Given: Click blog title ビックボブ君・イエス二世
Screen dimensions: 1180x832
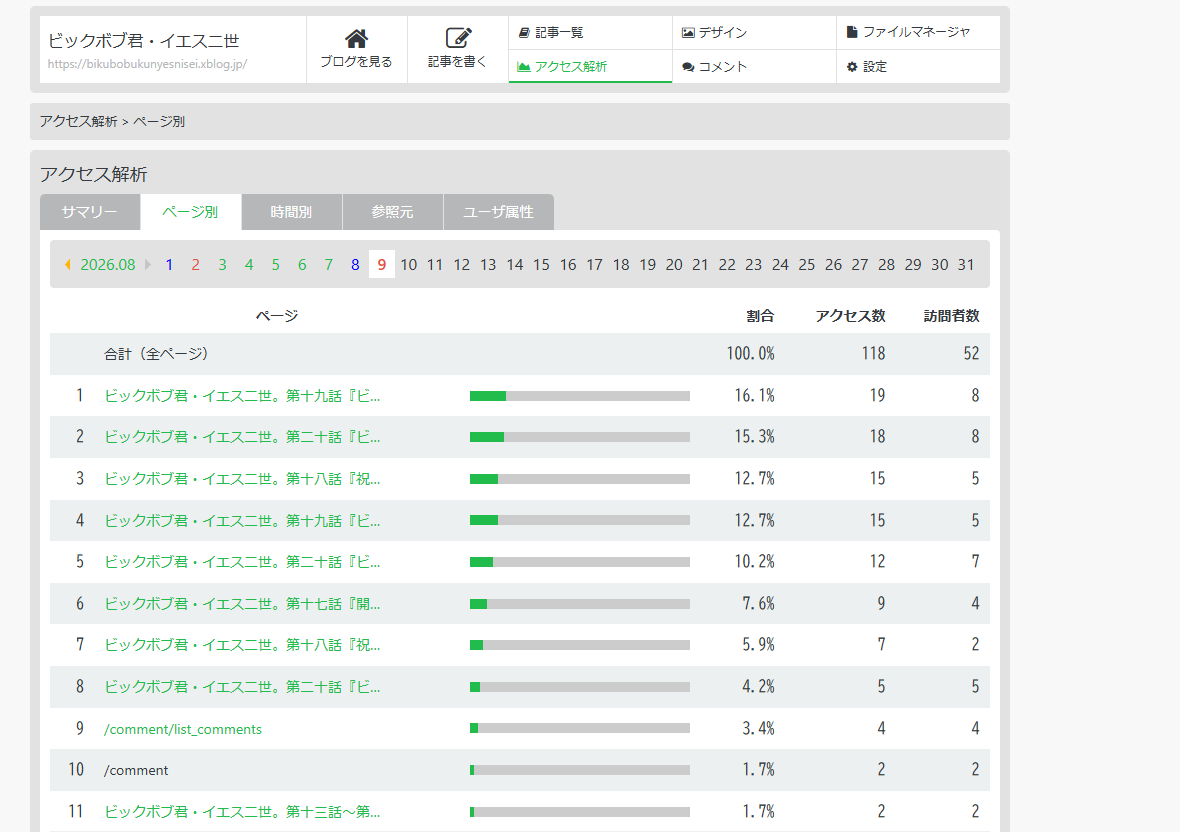Looking at the screenshot, I should 144,41.
